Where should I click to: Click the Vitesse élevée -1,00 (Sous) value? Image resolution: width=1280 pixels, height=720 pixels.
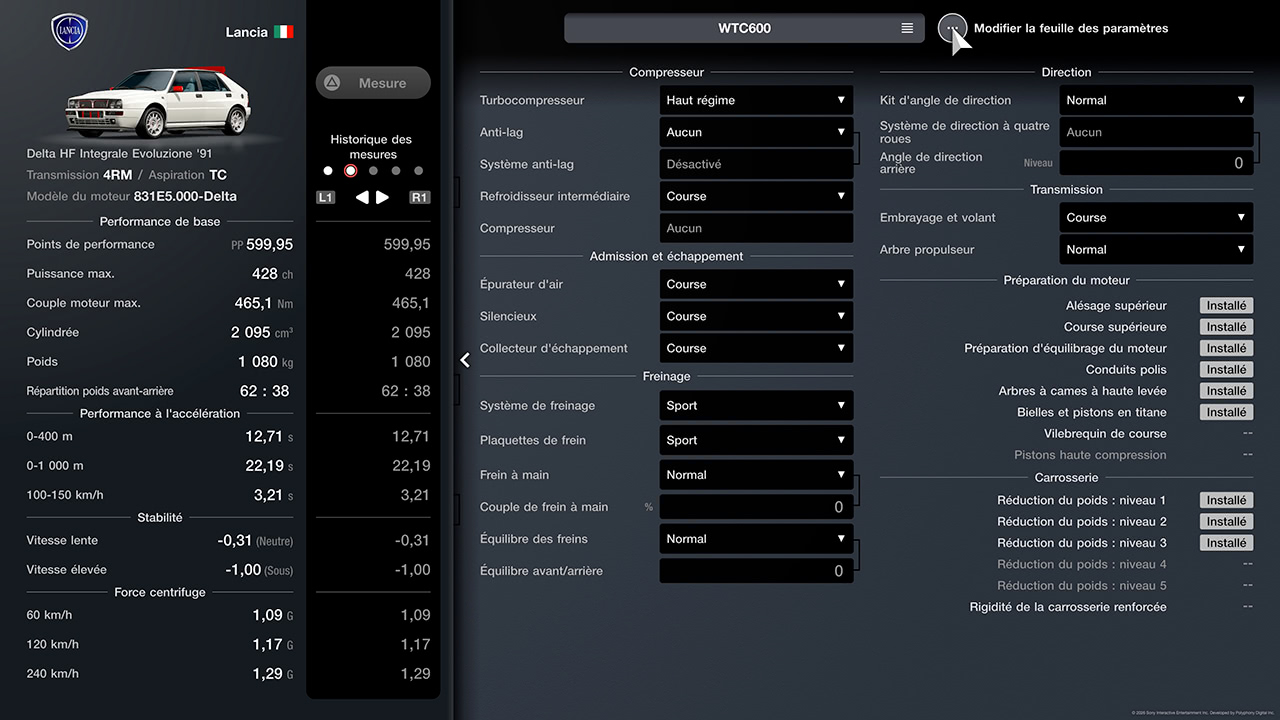tap(258, 570)
